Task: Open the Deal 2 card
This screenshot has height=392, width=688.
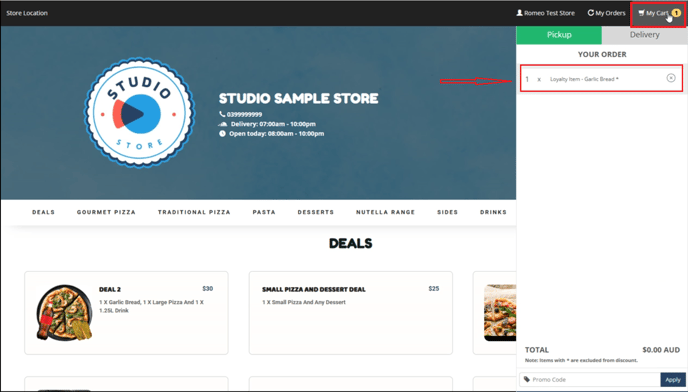Action: [x=126, y=313]
